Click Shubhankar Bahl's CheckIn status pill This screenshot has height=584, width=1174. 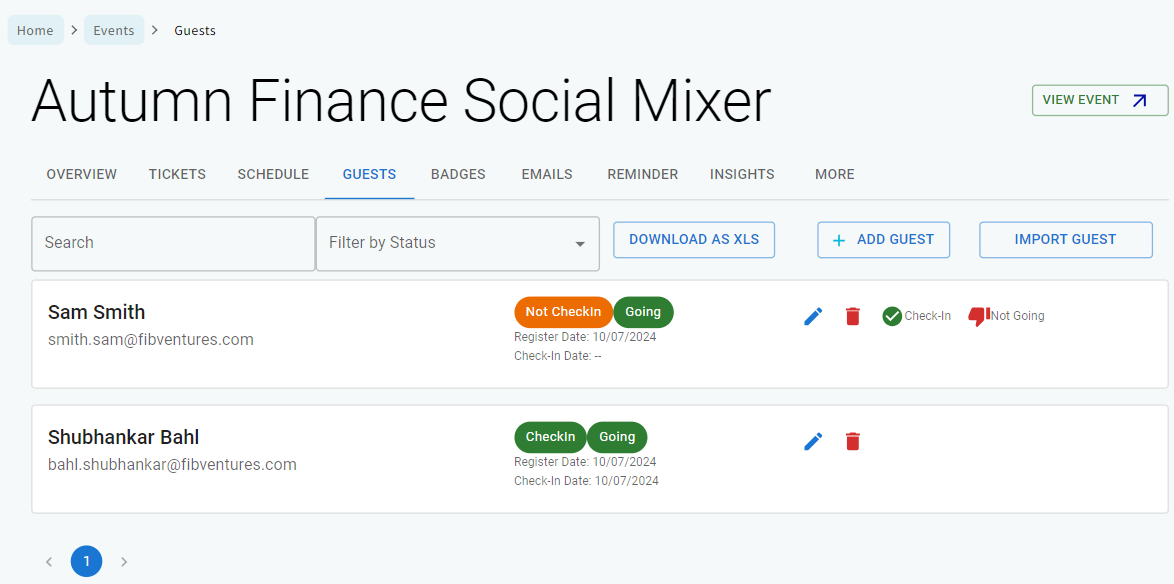tap(550, 436)
